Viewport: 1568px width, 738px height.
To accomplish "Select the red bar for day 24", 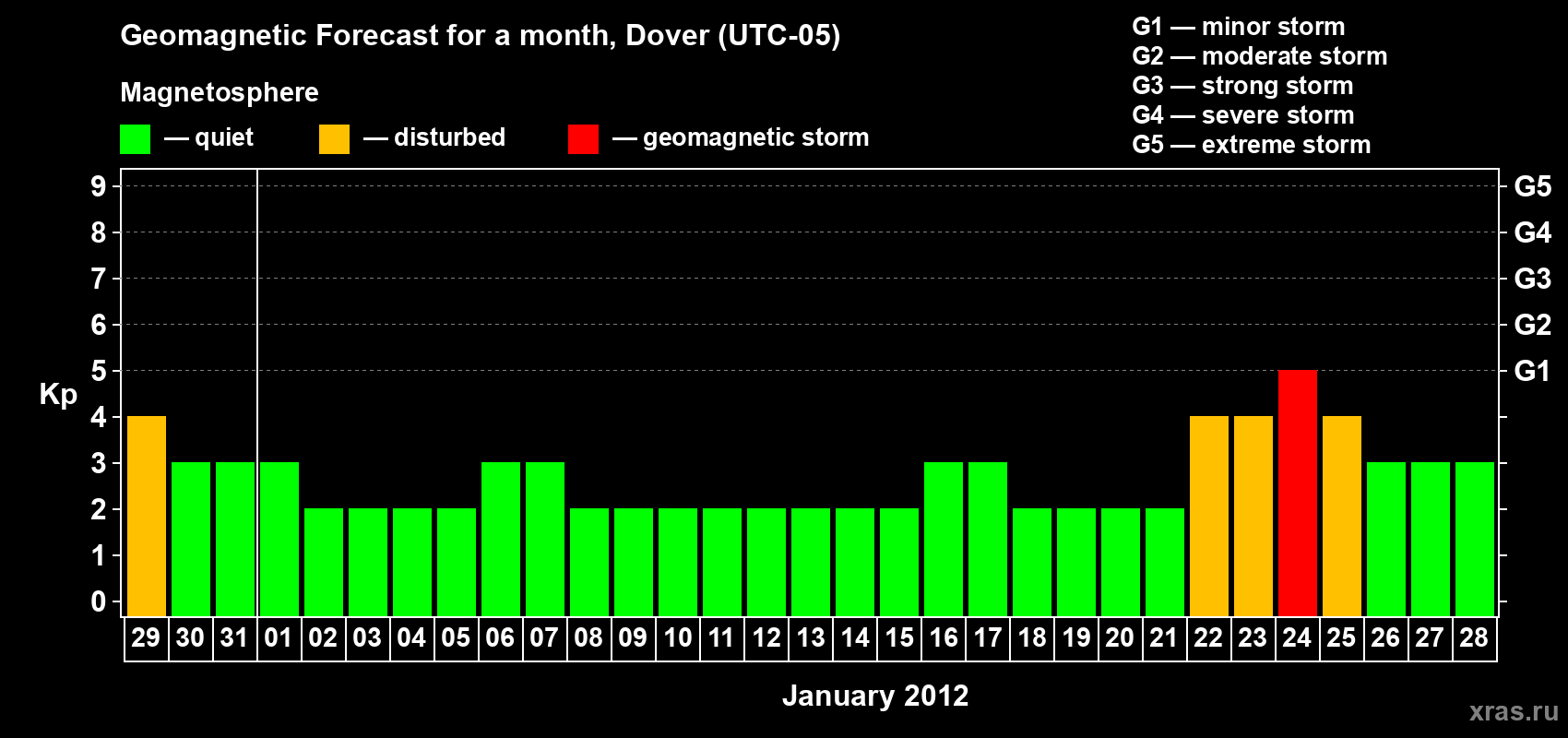I will [1298, 494].
